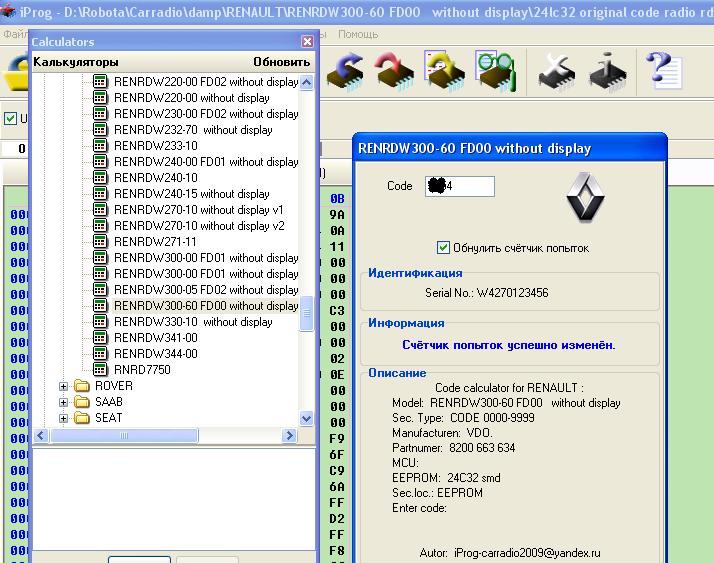Click the 'Manufacturer: VDO.' line
This screenshot has width=714, height=563.
coord(442,433)
